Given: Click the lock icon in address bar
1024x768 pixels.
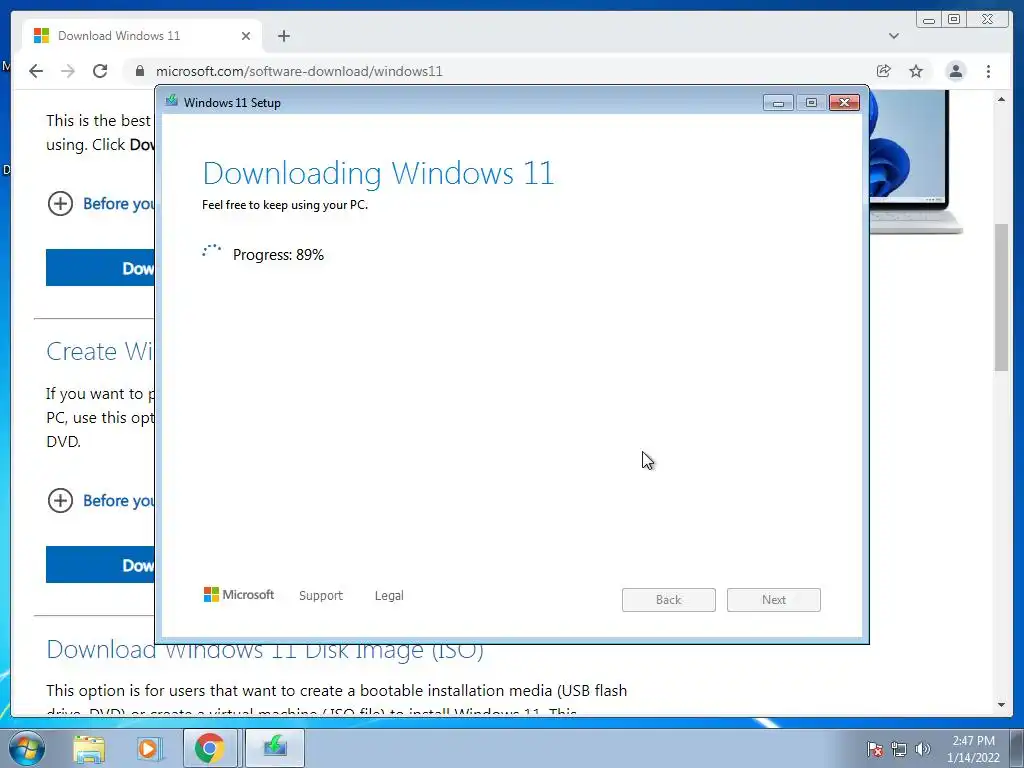Looking at the screenshot, I should [139, 71].
